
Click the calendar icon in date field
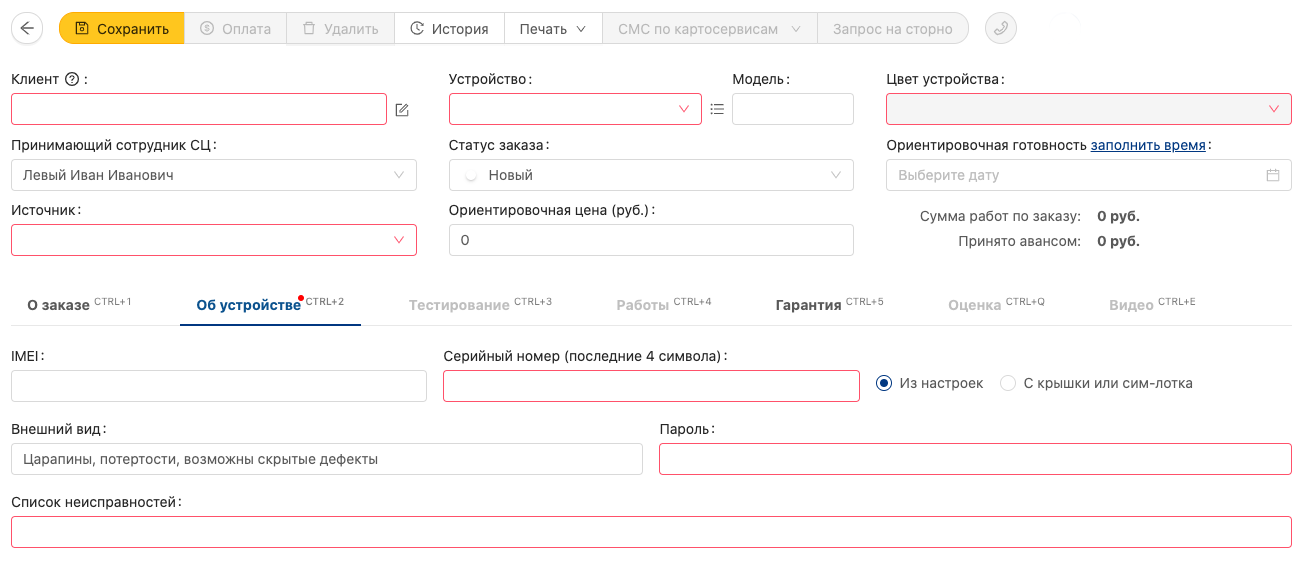(1273, 175)
